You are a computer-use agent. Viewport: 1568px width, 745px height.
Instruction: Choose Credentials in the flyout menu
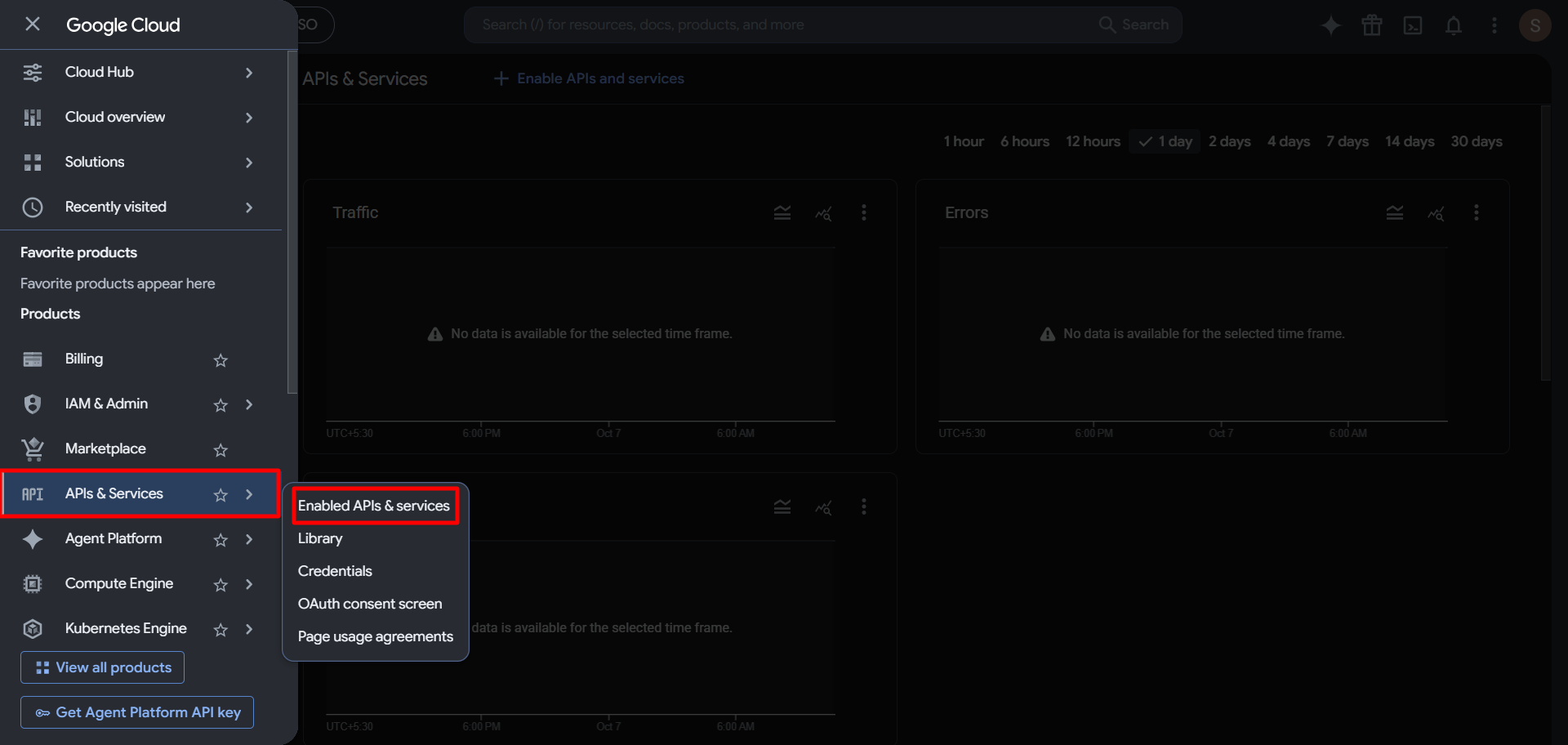(335, 571)
